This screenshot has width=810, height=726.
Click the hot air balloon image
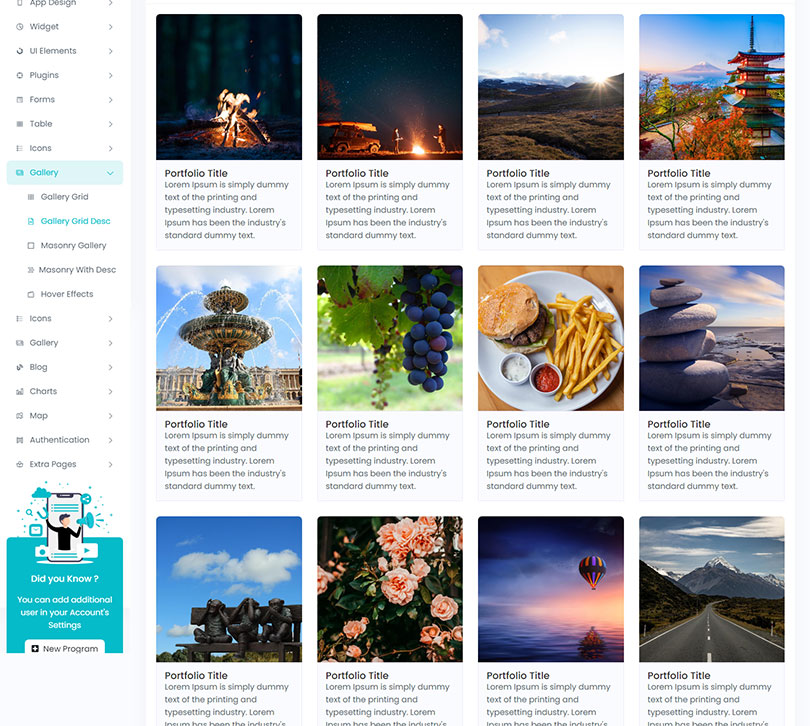coord(550,589)
